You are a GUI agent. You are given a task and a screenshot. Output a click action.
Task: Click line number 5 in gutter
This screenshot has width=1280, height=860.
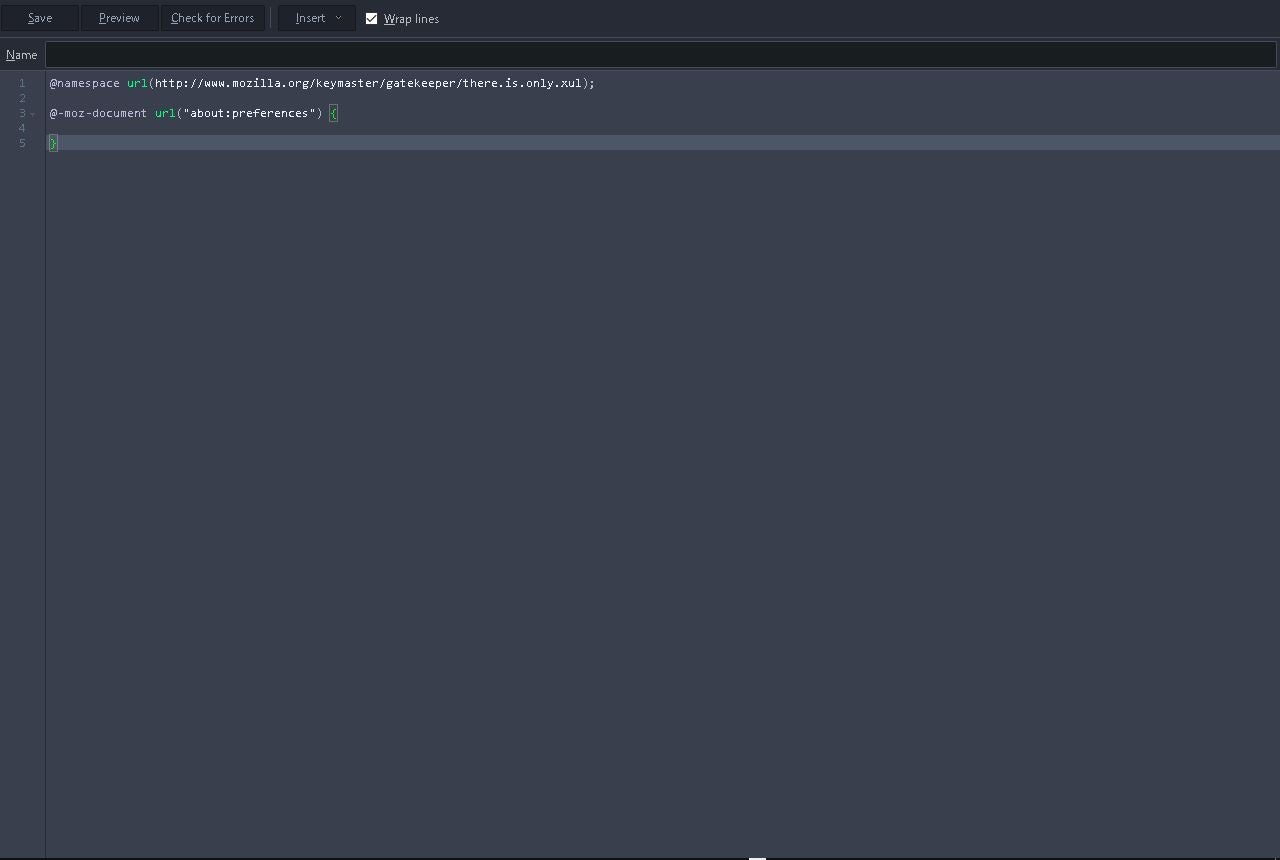[x=22, y=143]
